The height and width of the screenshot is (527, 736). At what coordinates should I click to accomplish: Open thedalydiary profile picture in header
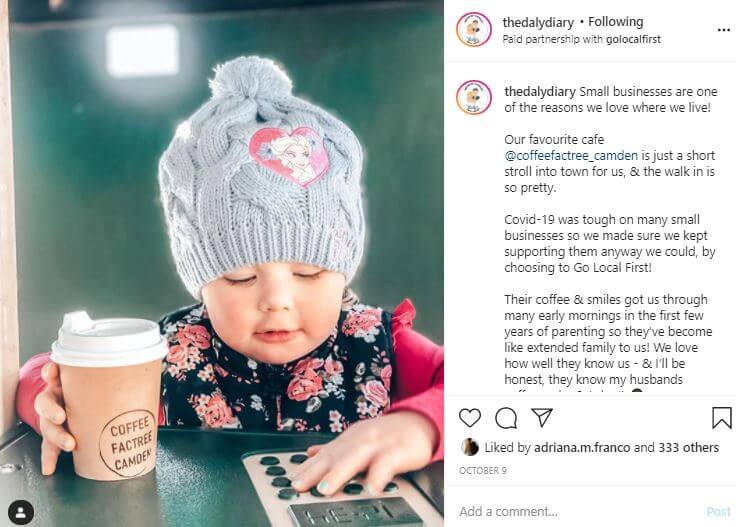474,30
